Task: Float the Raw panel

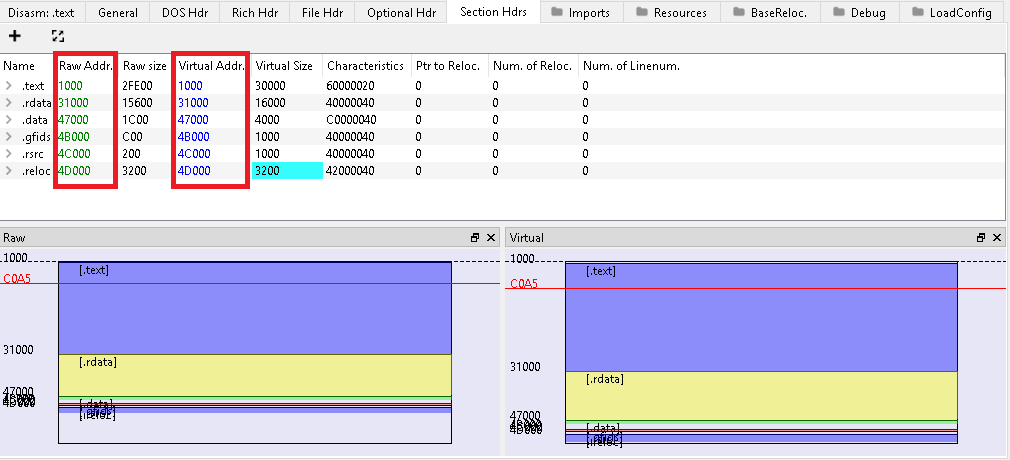Action: 475,238
